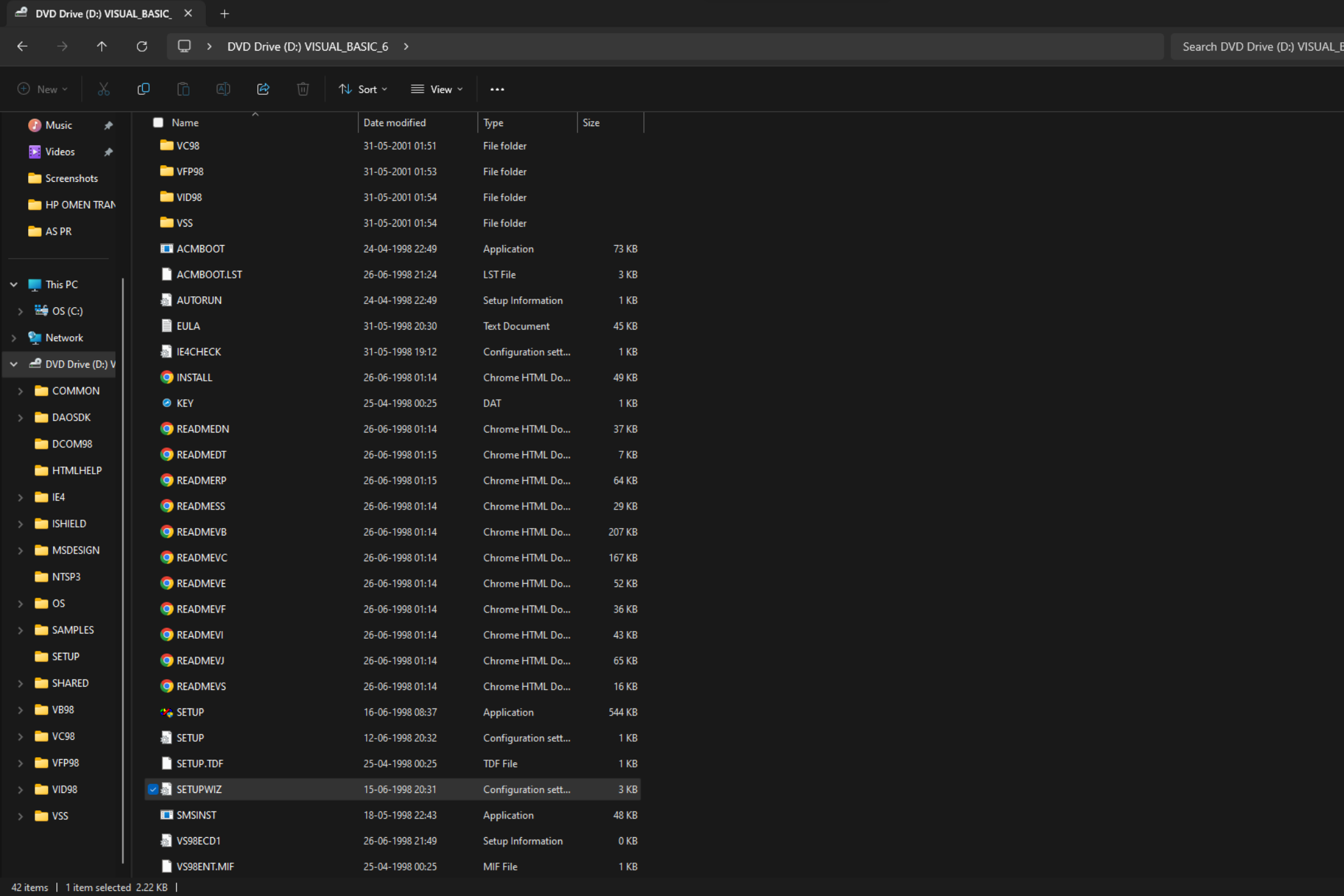Click the navigation pane vertical scrollbar
This screenshot has height=896, width=1344.
tap(122, 571)
